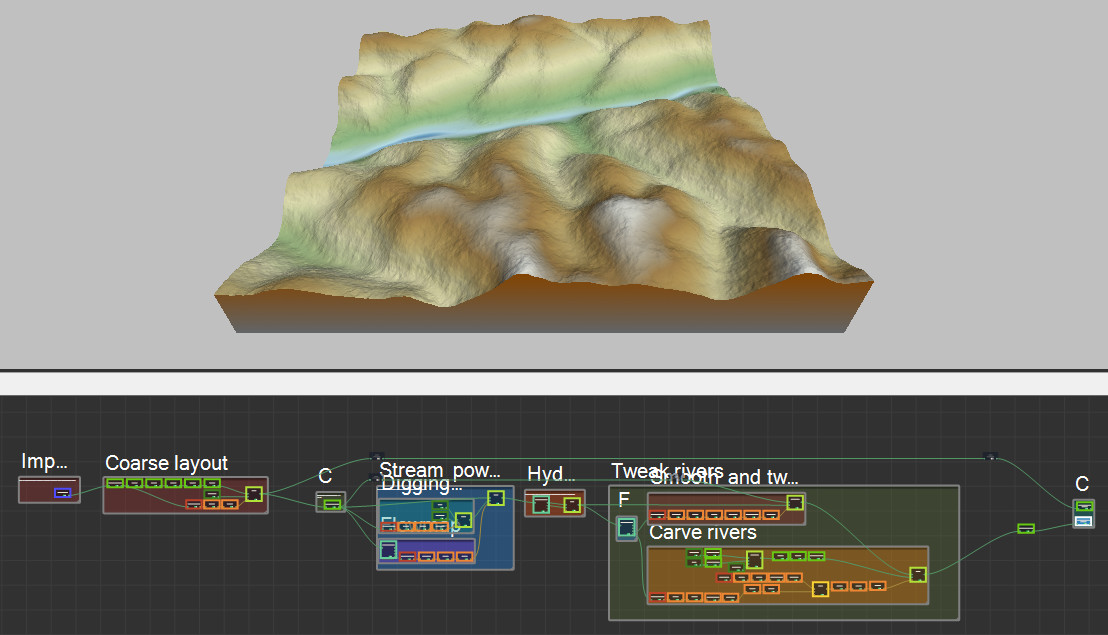1108x635 pixels.
Task: Click the teal node at the Flowmap group's left
Action: point(389,548)
